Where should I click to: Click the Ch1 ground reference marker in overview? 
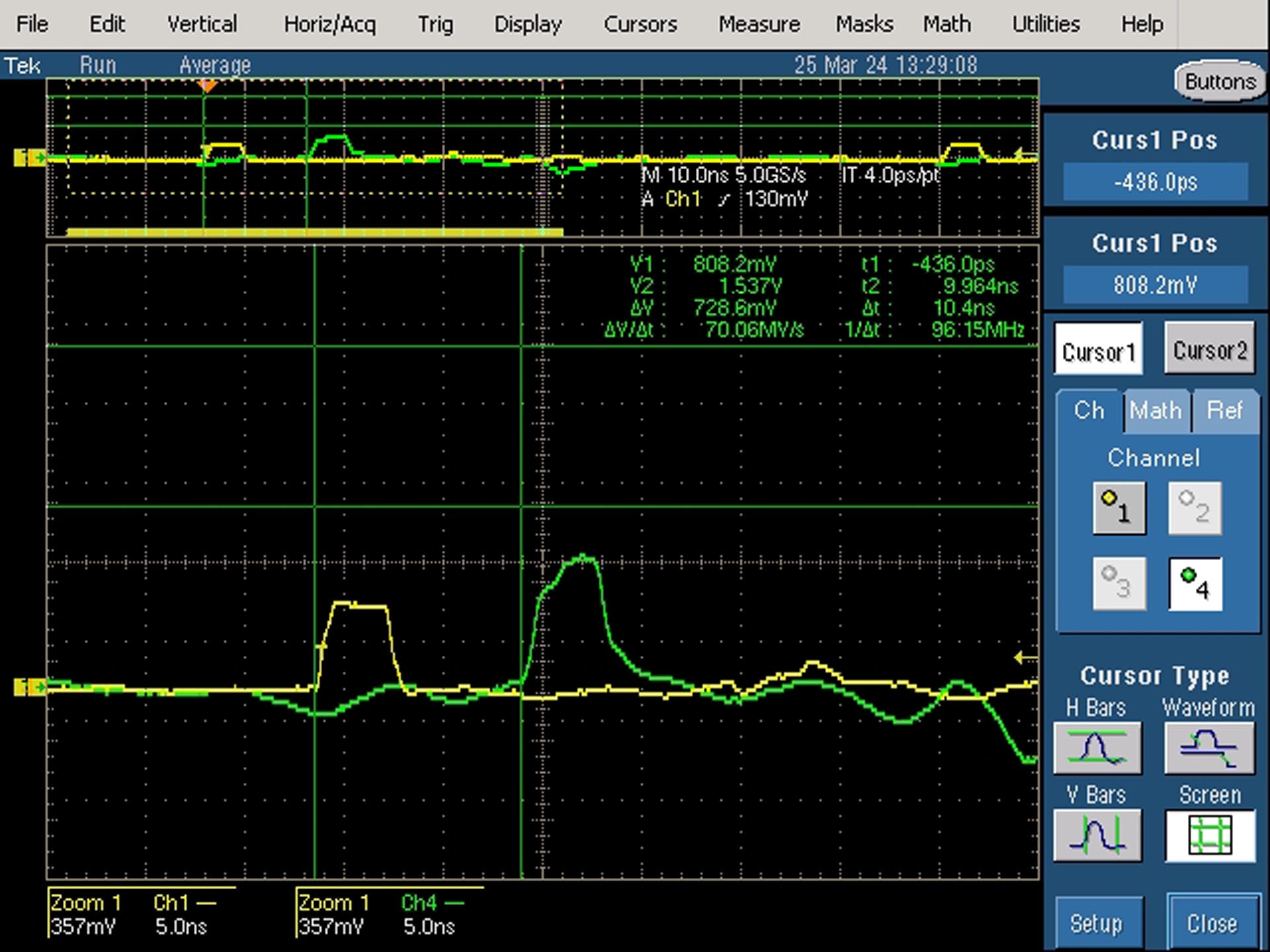[x=29, y=157]
